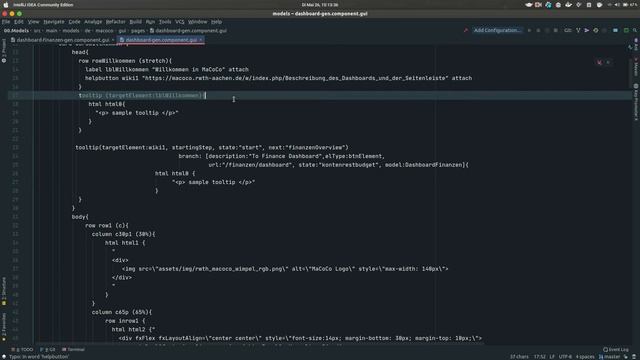640x360 pixels.
Task: Close the dashboard-finanzen-gen.component.gui tab
Action: coord(113,40)
